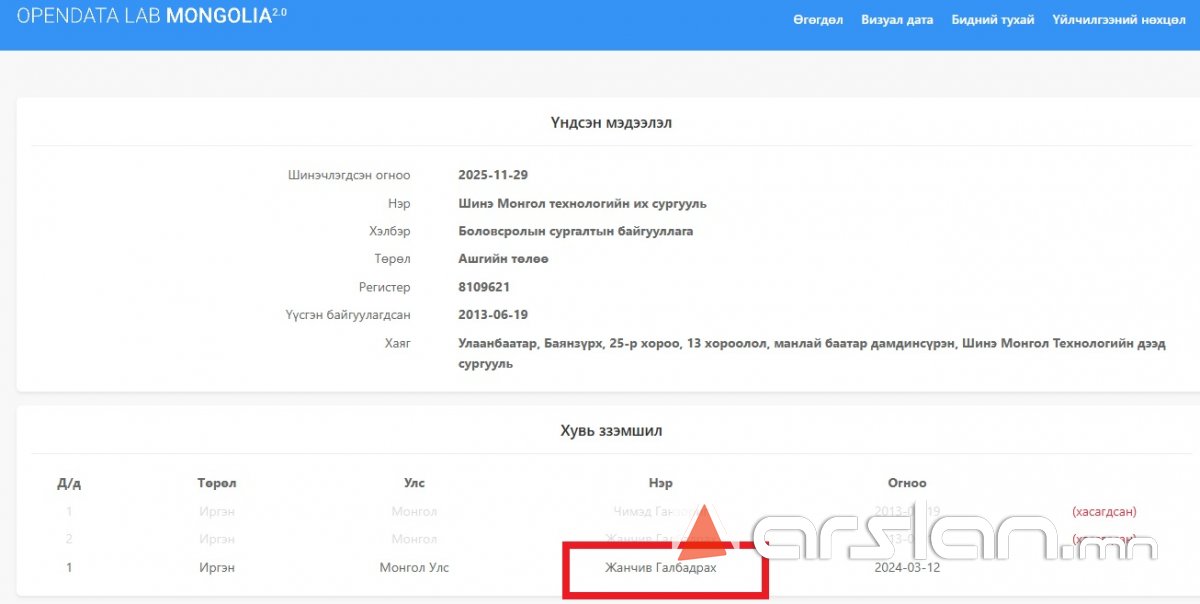Select the Боловсролын сургалтын байгууллага value
Image resolution: width=1200 pixels, height=604 pixels.
coord(575,231)
